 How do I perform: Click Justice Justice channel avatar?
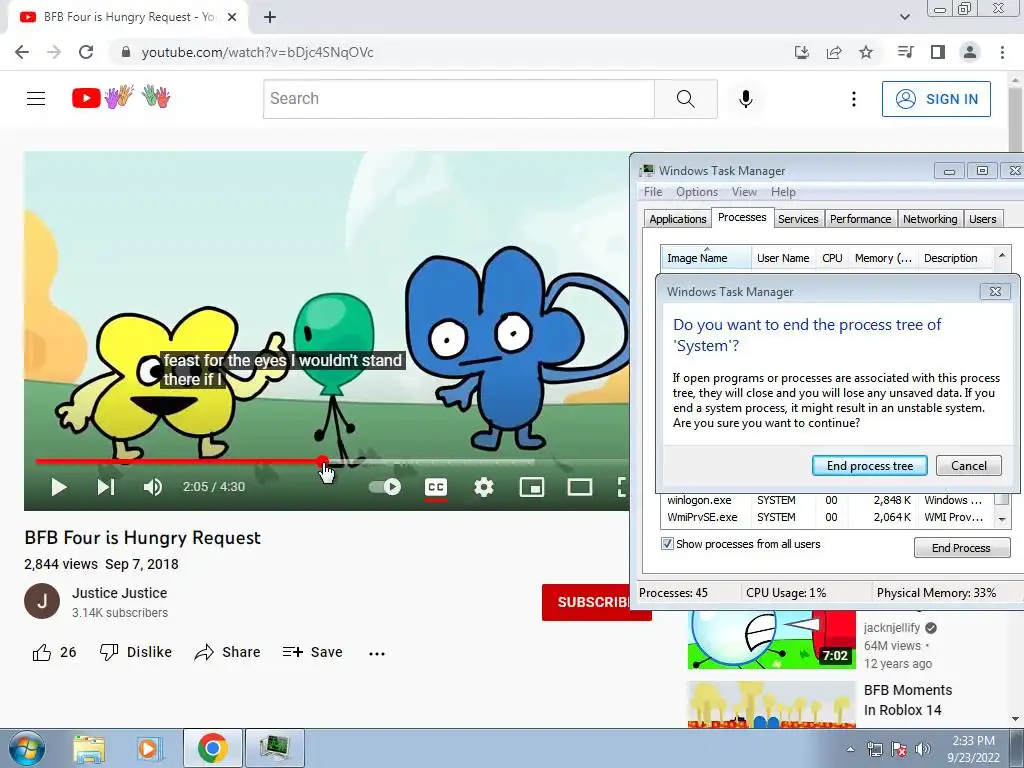coord(42,601)
